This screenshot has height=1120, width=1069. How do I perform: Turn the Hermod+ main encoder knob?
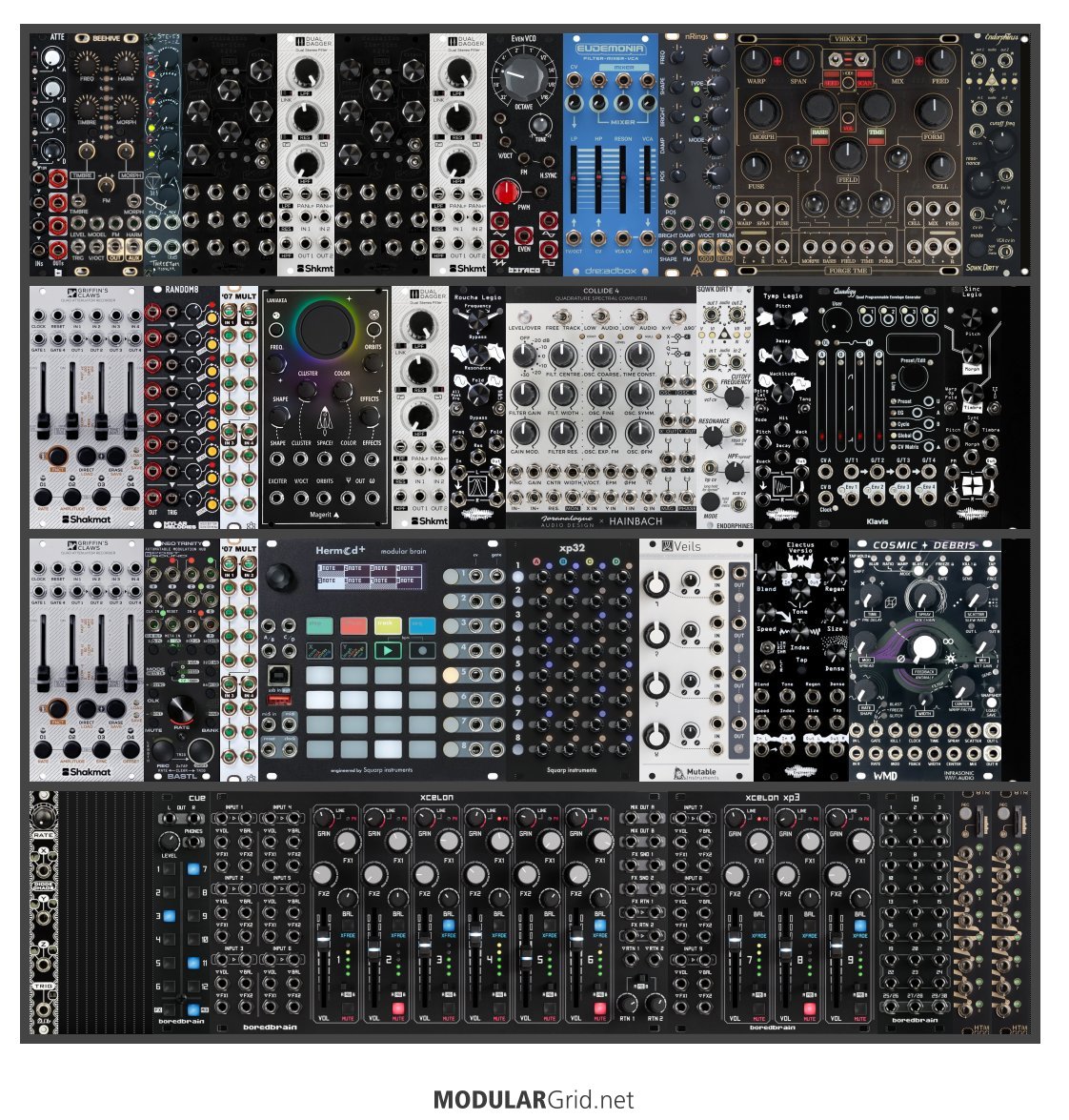(x=280, y=576)
